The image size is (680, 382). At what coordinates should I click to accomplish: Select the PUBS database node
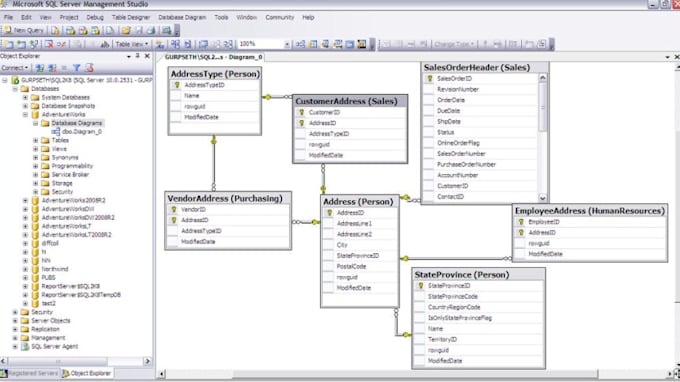coord(48,278)
